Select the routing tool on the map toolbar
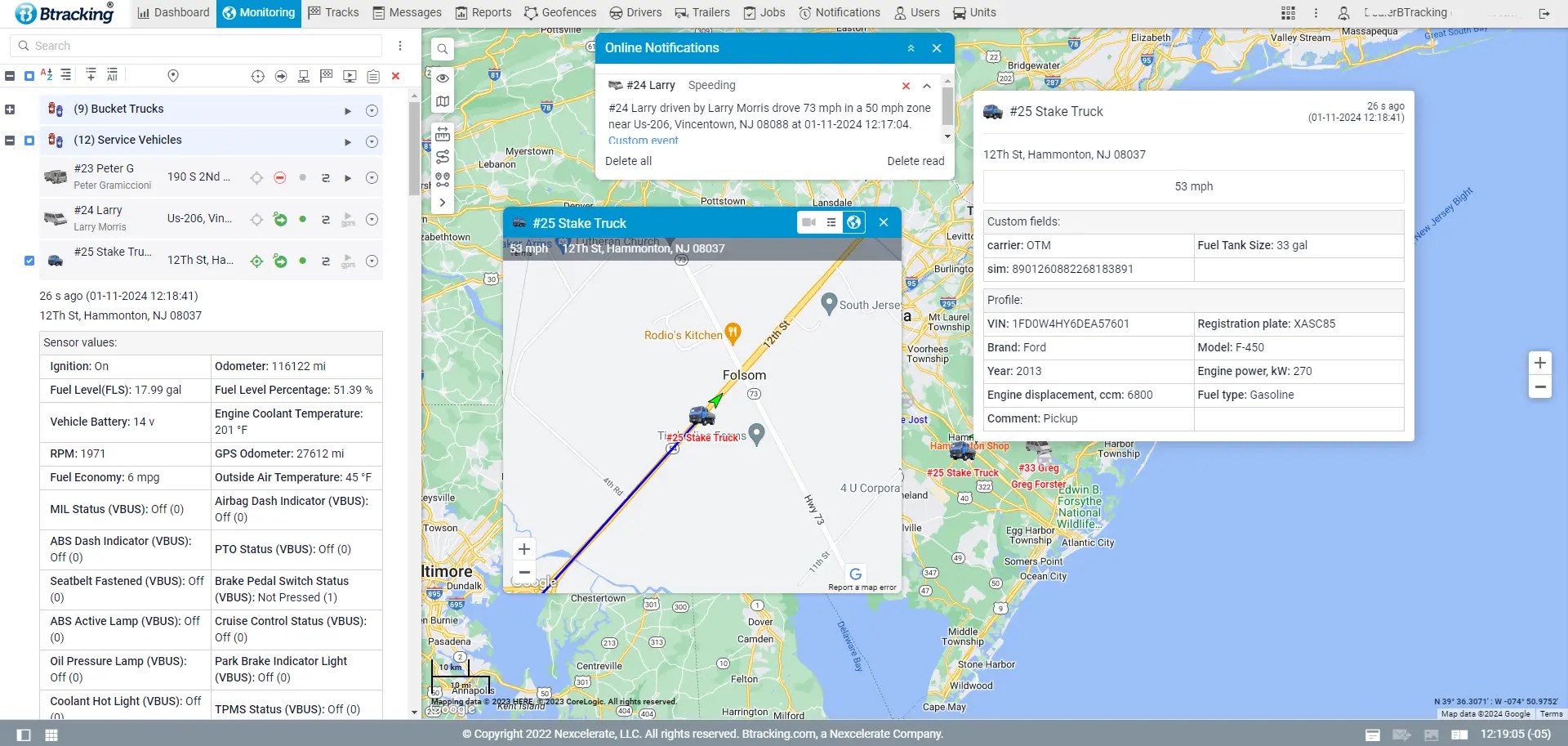The height and width of the screenshot is (746, 1568). [x=442, y=157]
